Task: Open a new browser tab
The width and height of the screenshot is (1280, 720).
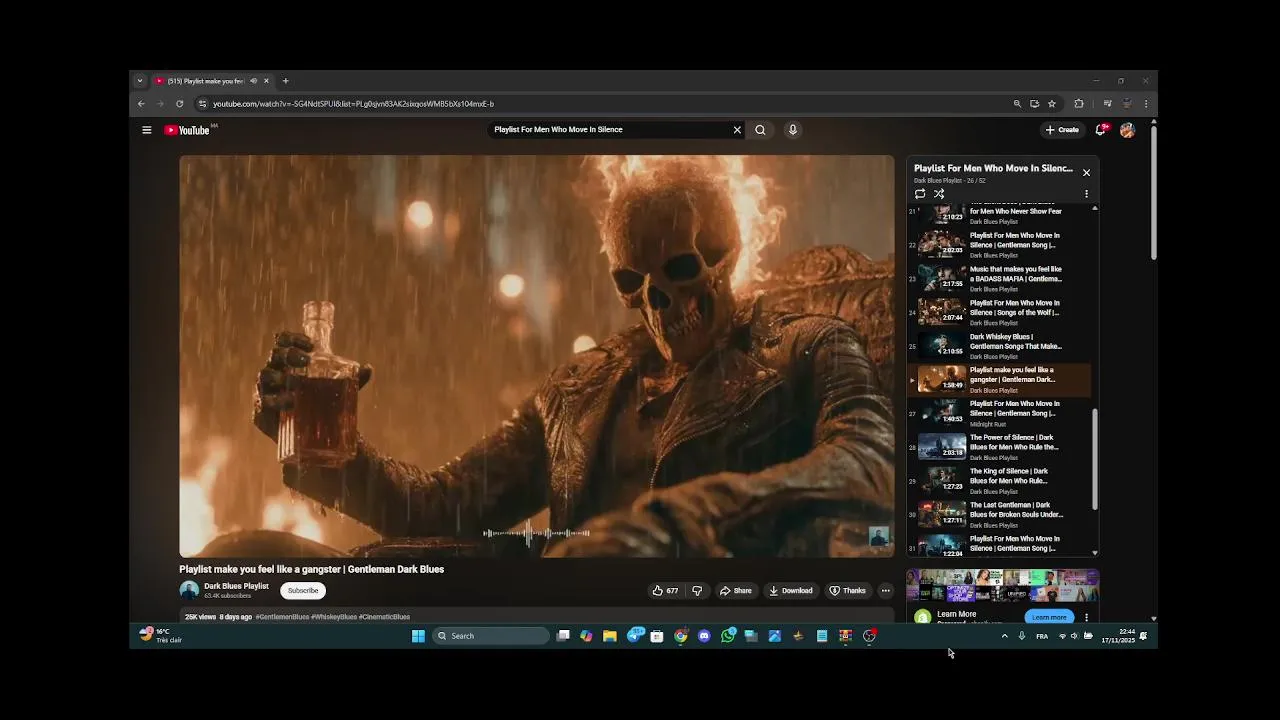Action: tap(285, 81)
